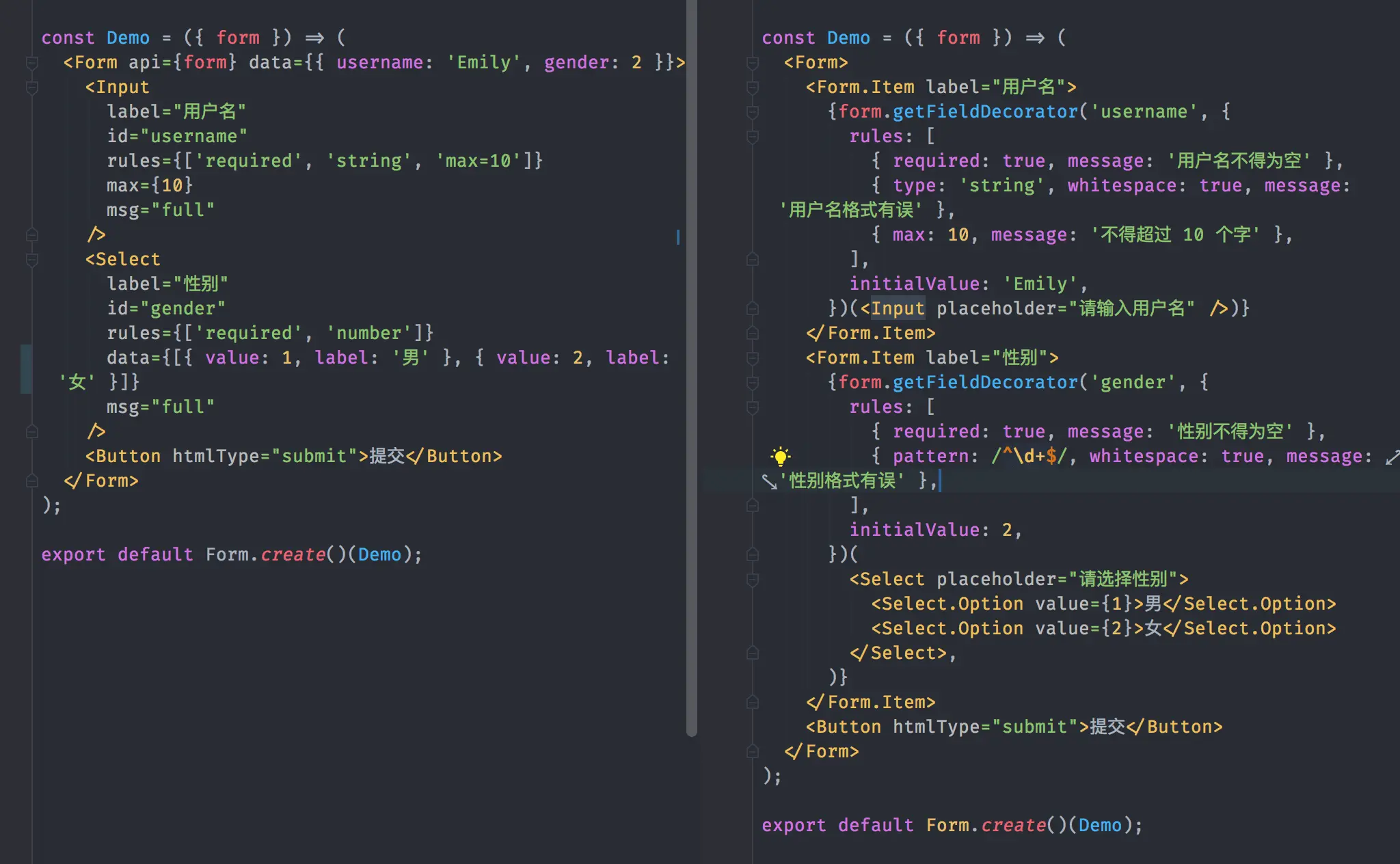
Task: Collapse the left pane <Select fold marker
Action: (31, 260)
